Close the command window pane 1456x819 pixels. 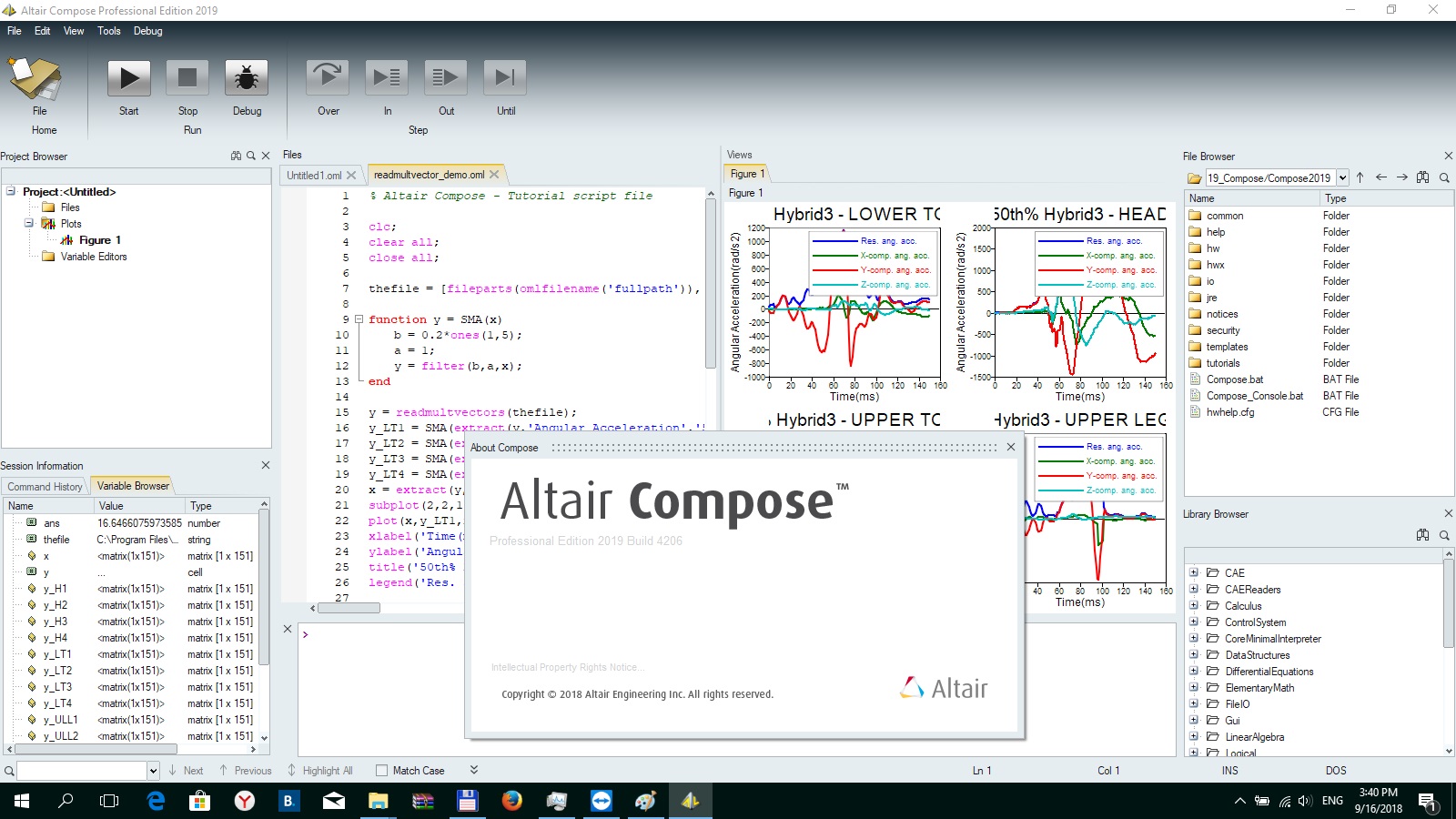tap(288, 629)
